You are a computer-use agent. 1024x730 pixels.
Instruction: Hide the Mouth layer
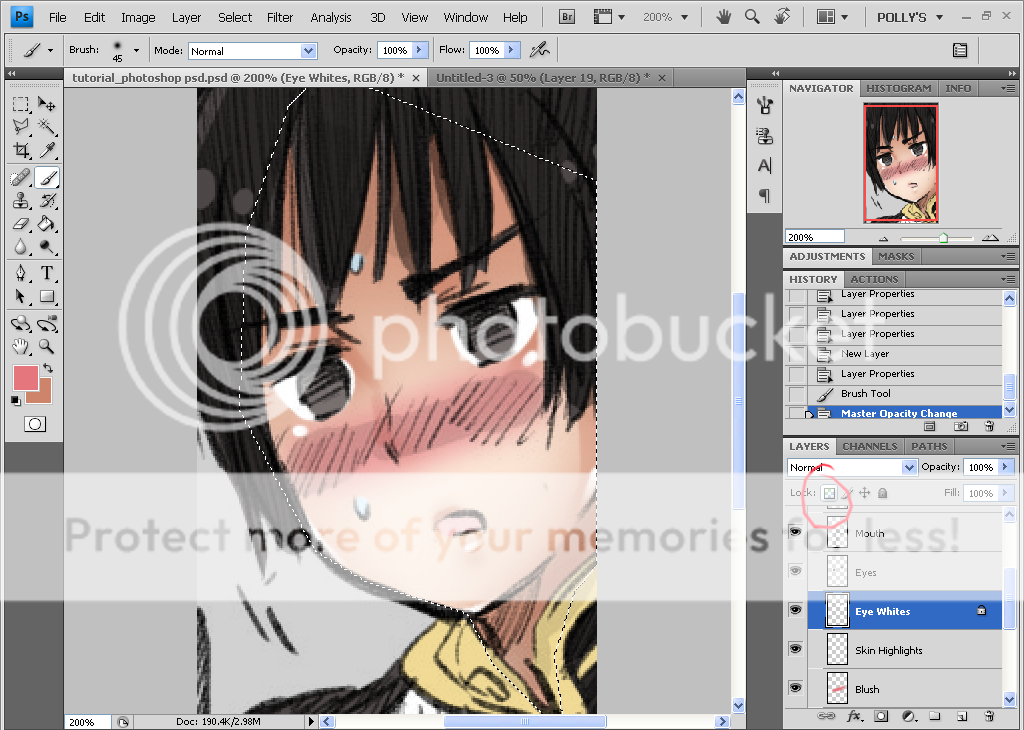tap(796, 533)
